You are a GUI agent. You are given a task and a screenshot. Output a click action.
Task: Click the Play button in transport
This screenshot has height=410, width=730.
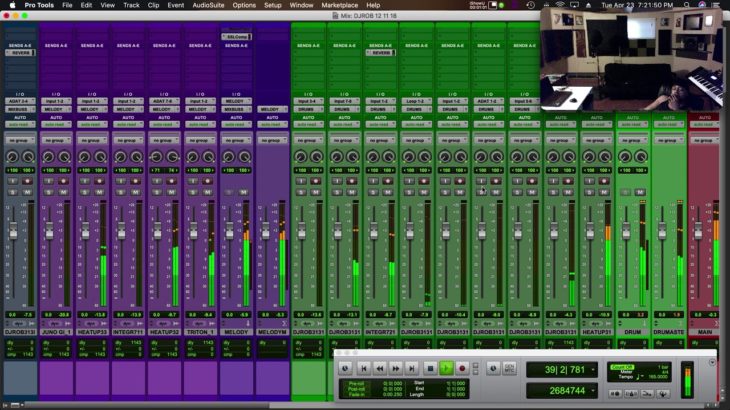pos(446,368)
